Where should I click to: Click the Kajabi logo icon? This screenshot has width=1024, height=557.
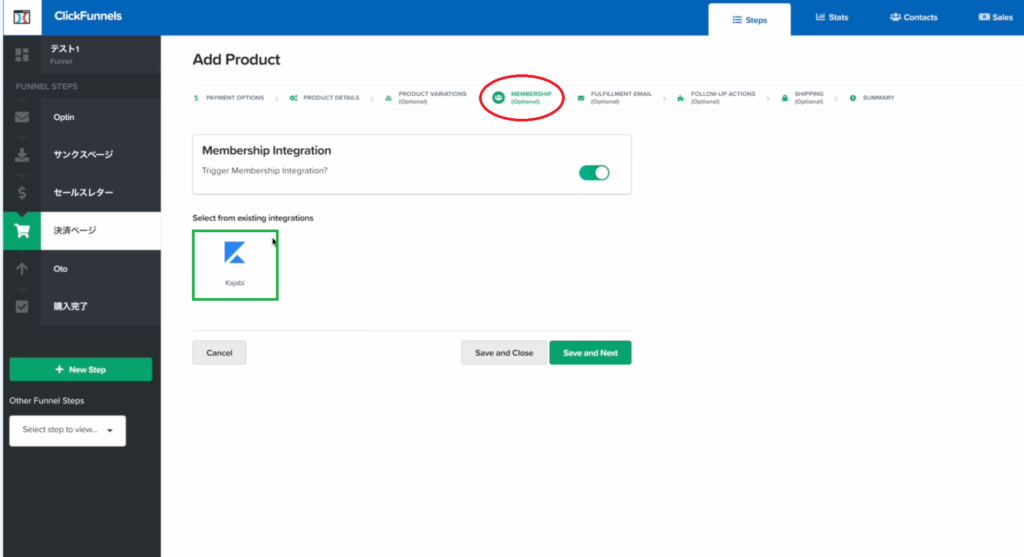[x=234, y=253]
